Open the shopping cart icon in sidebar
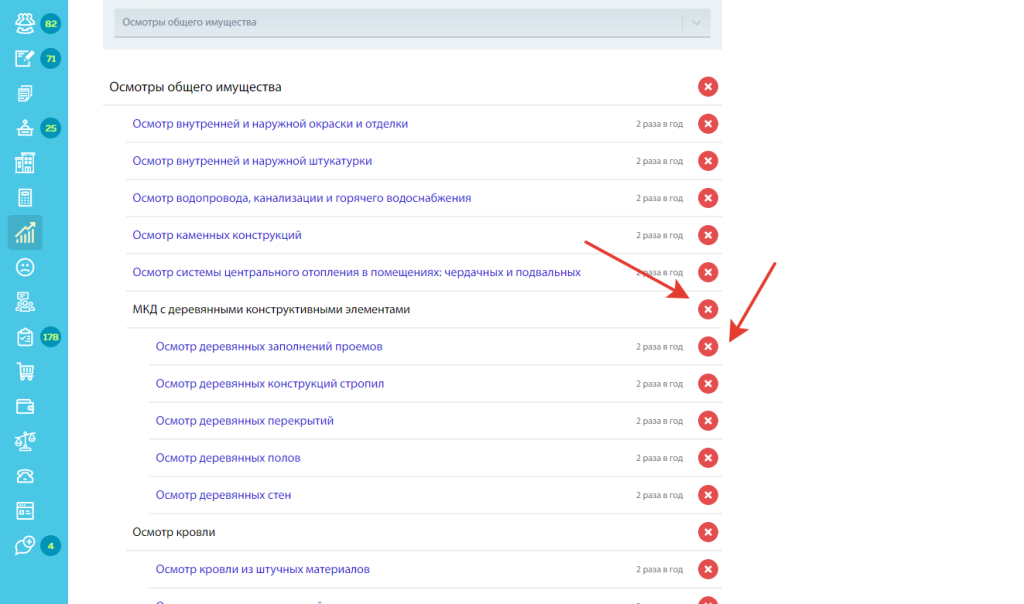1024x604 pixels. click(25, 372)
